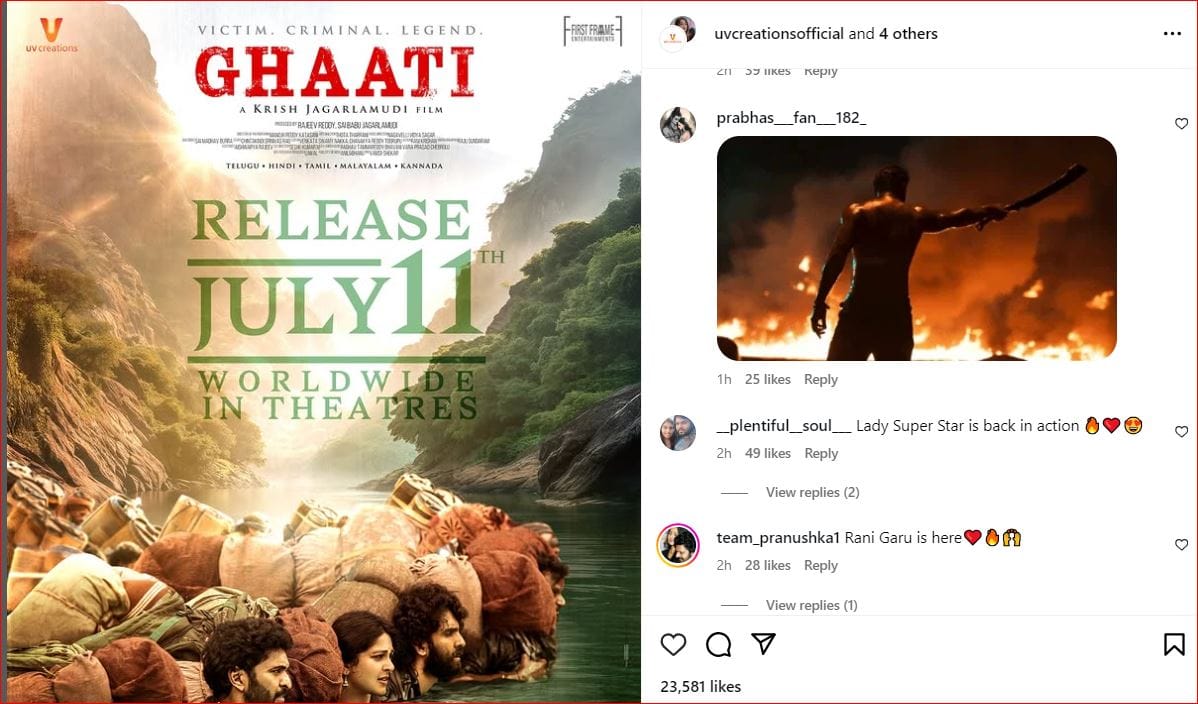Like the Lady Super Star comment

[1181, 431]
